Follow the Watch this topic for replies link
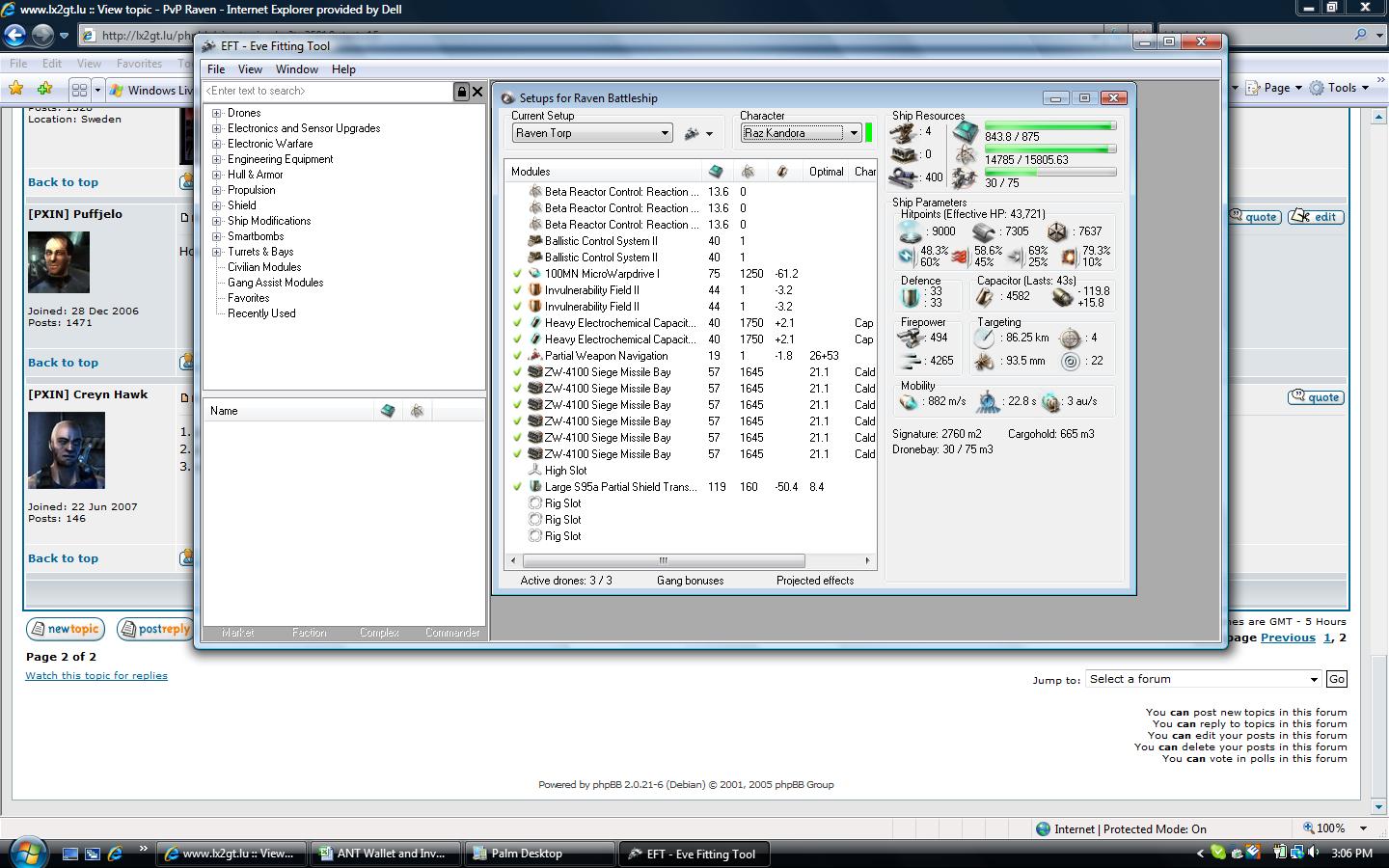 96,675
